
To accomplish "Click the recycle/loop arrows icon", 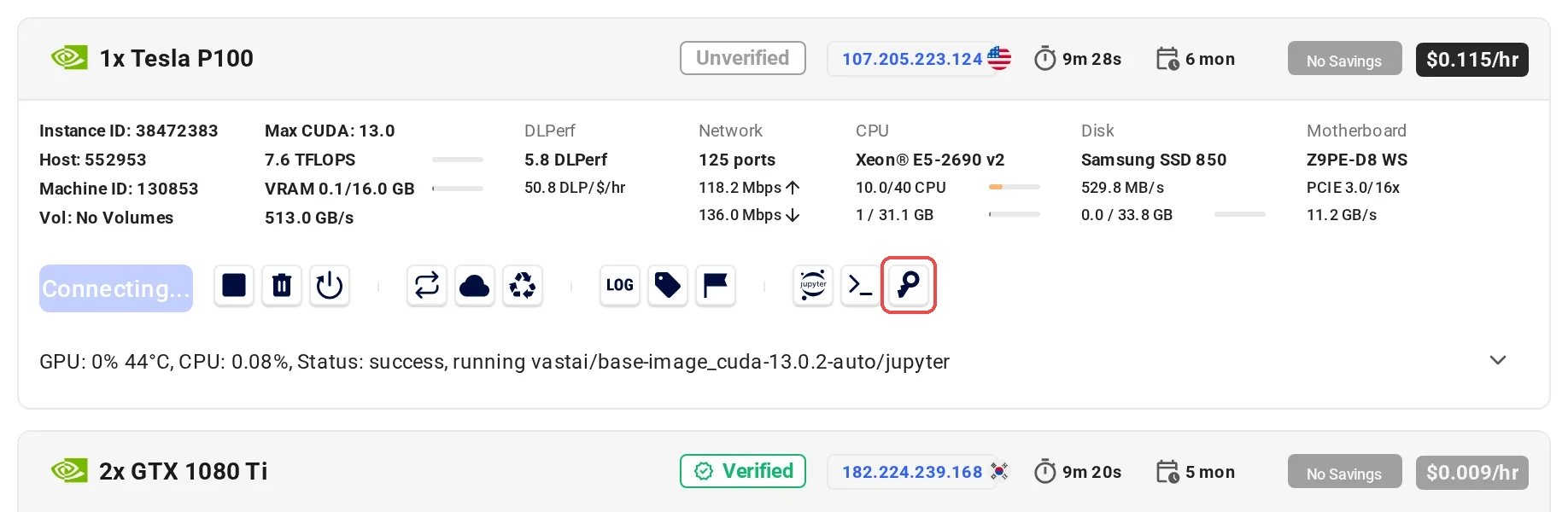I will (x=427, y=285).
